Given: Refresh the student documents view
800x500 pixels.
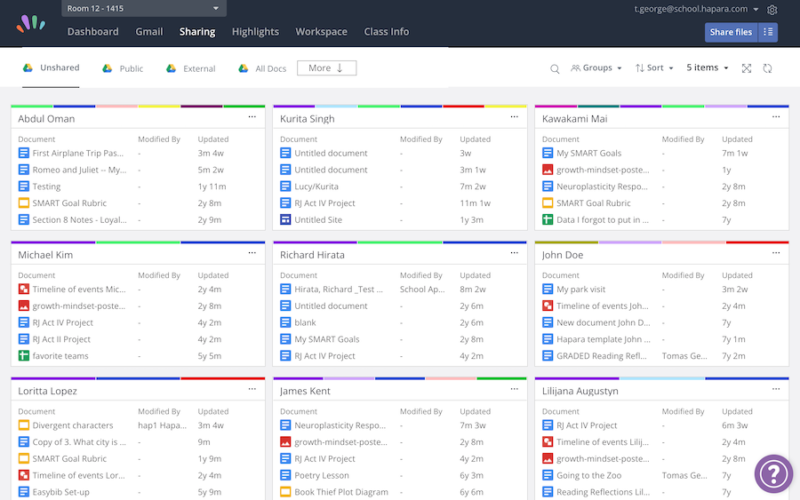Looking at the screenshot, I should coord(767,68).
